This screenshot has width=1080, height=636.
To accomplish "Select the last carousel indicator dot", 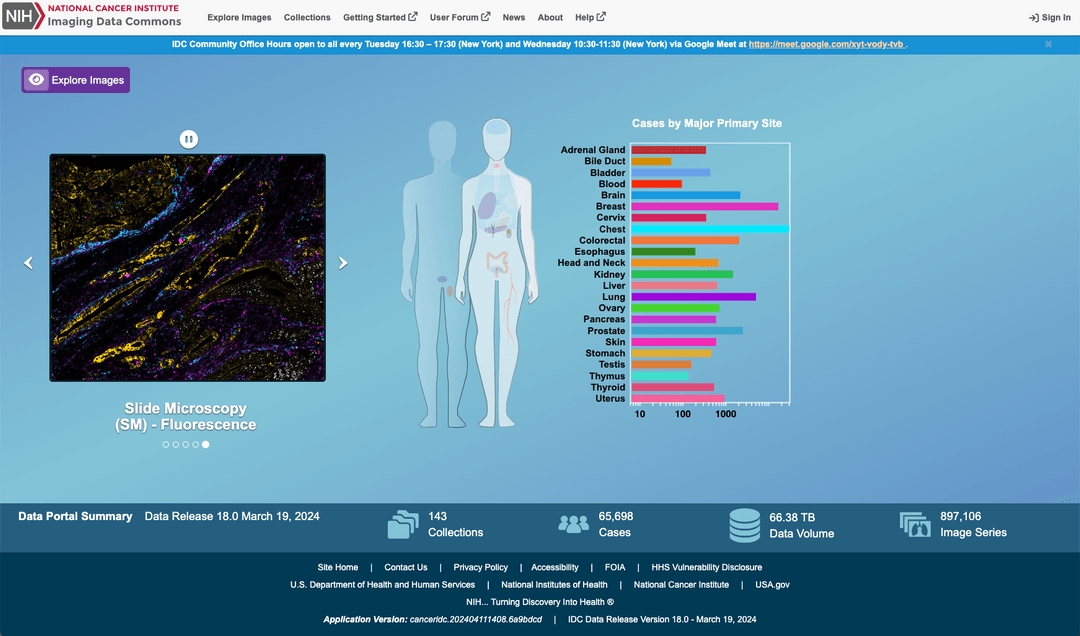I will tap(206, 444).
